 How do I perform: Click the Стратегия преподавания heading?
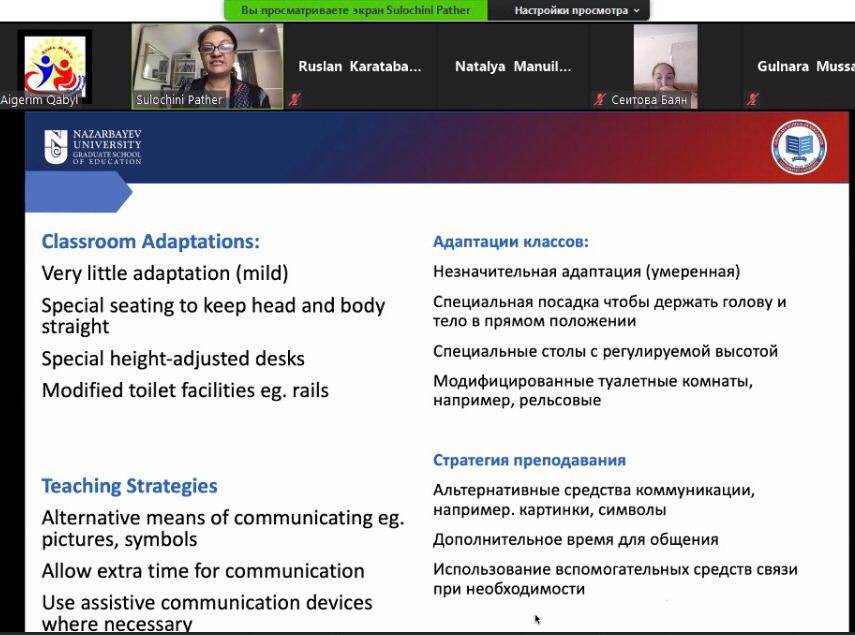[x=529, y=460]
